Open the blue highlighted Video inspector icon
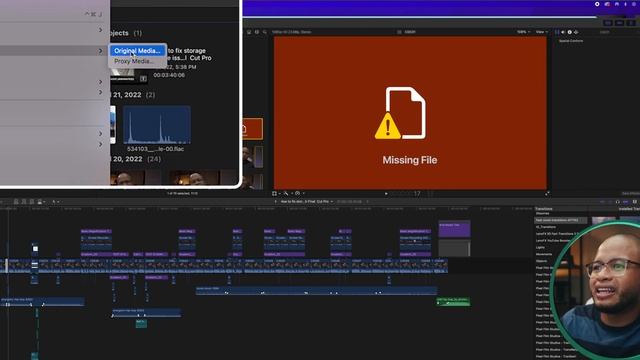640x360 pixels. 557,32
